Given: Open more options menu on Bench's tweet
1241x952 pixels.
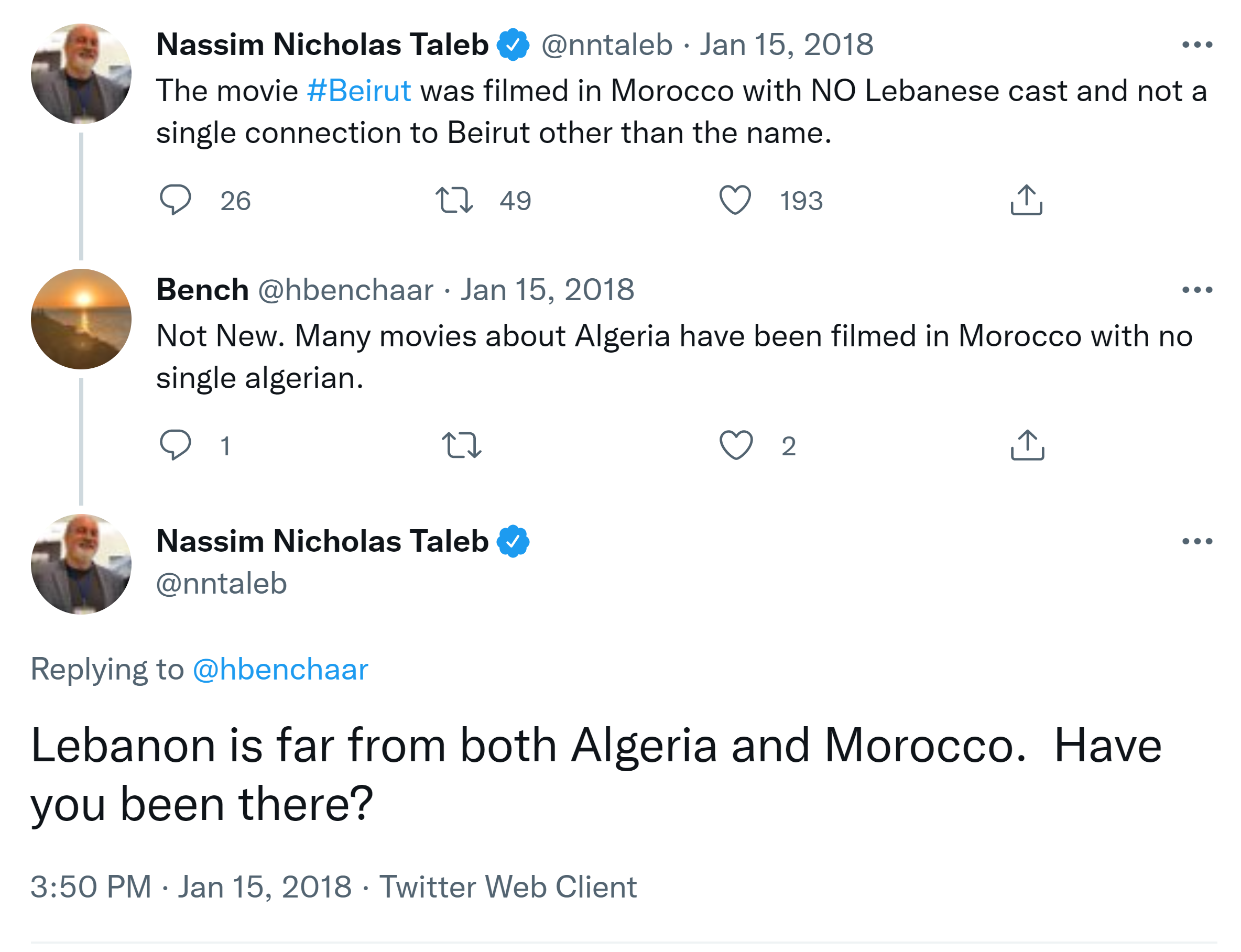Looking at the screenshot, I should point(1197,290).
